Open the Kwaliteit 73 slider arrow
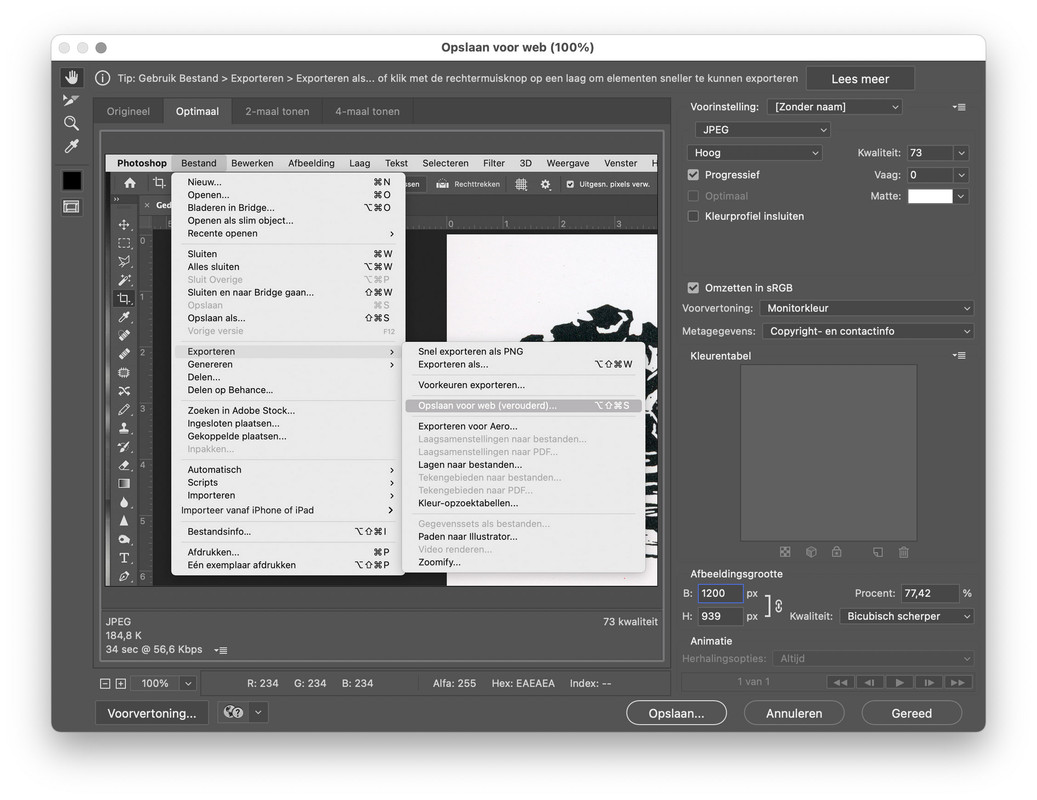 pos(962,153)
